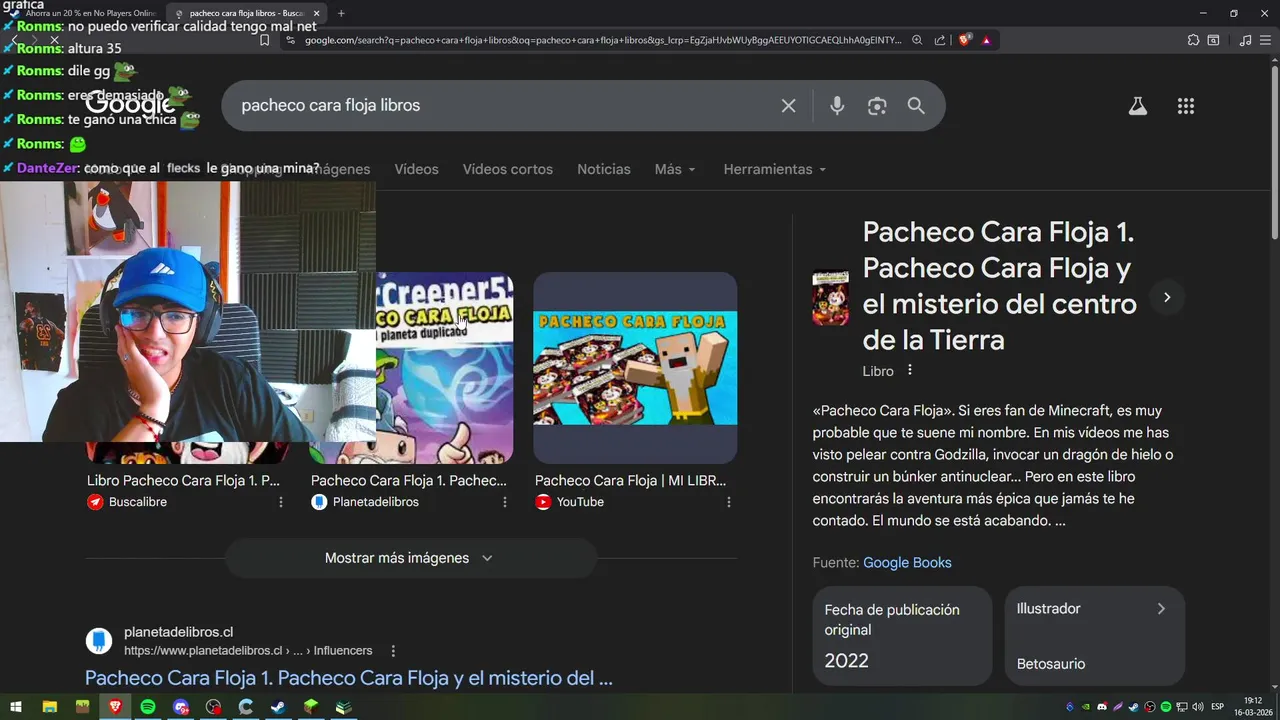Open Brave Rewards triangle icon
1280x720 pixels.
[987, 40]
